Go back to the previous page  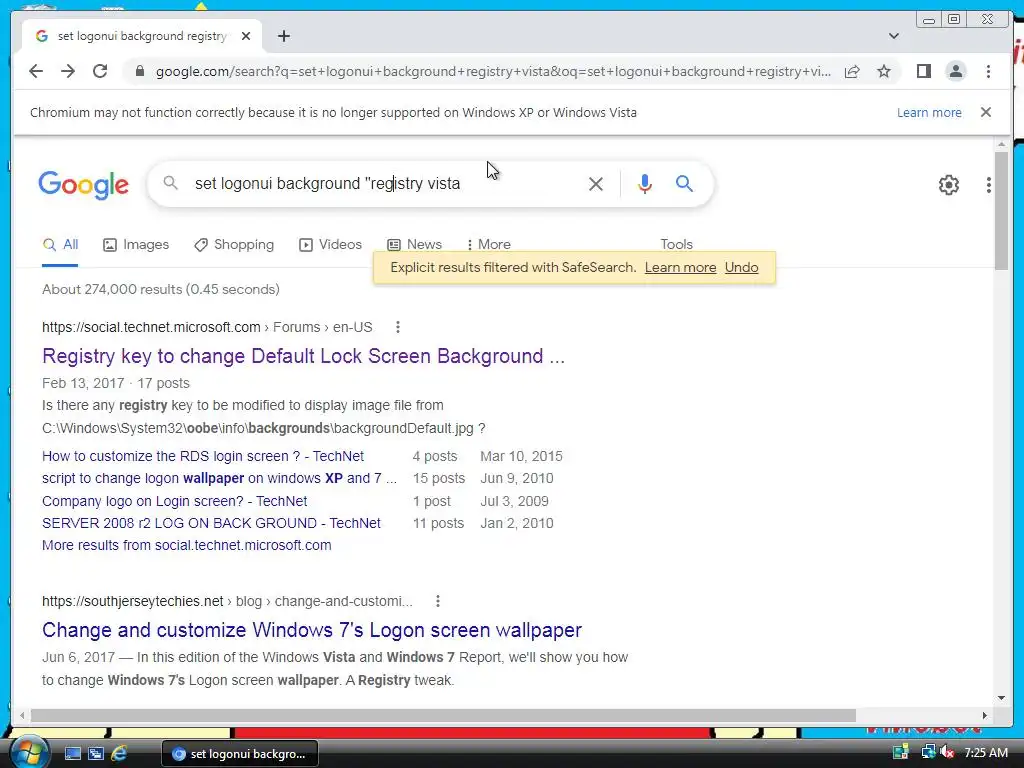click(x=36, y=71)
